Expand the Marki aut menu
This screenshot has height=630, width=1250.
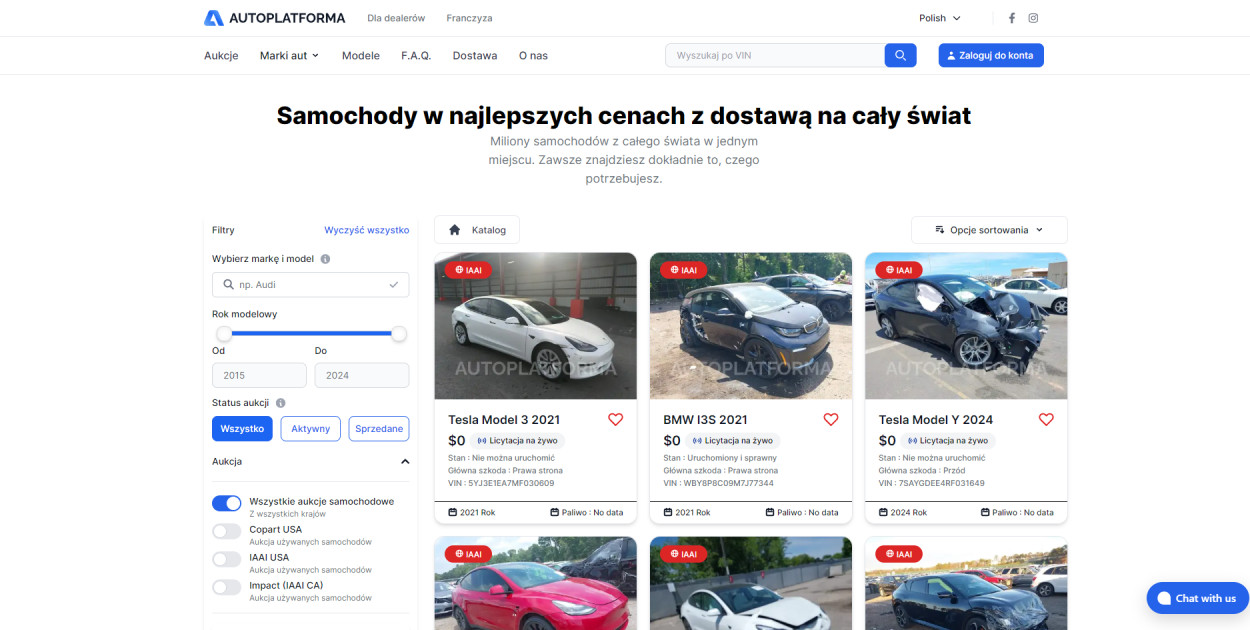coord(290,56)
